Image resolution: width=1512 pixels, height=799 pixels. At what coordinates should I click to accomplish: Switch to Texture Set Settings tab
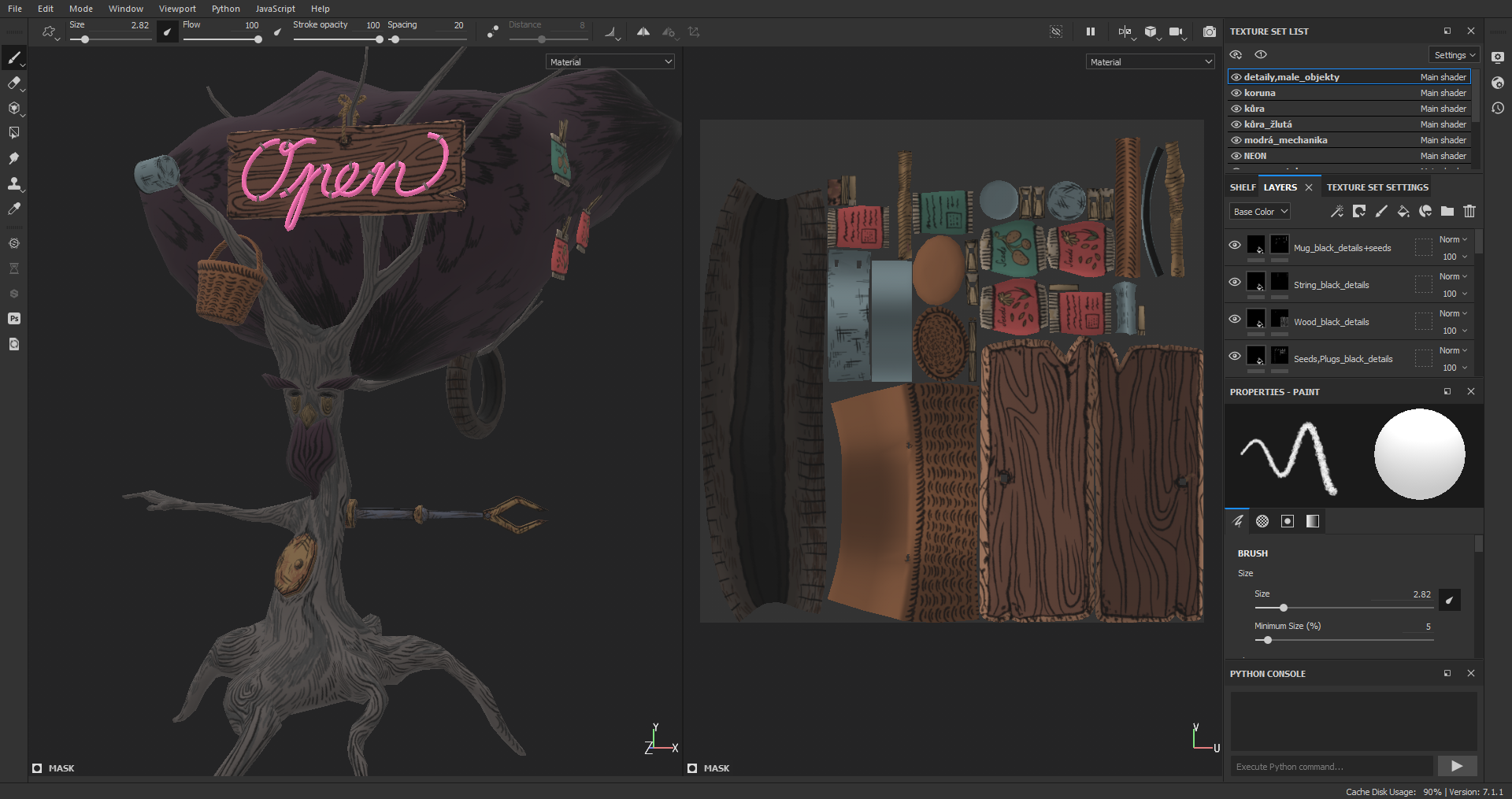[1377, 187]
